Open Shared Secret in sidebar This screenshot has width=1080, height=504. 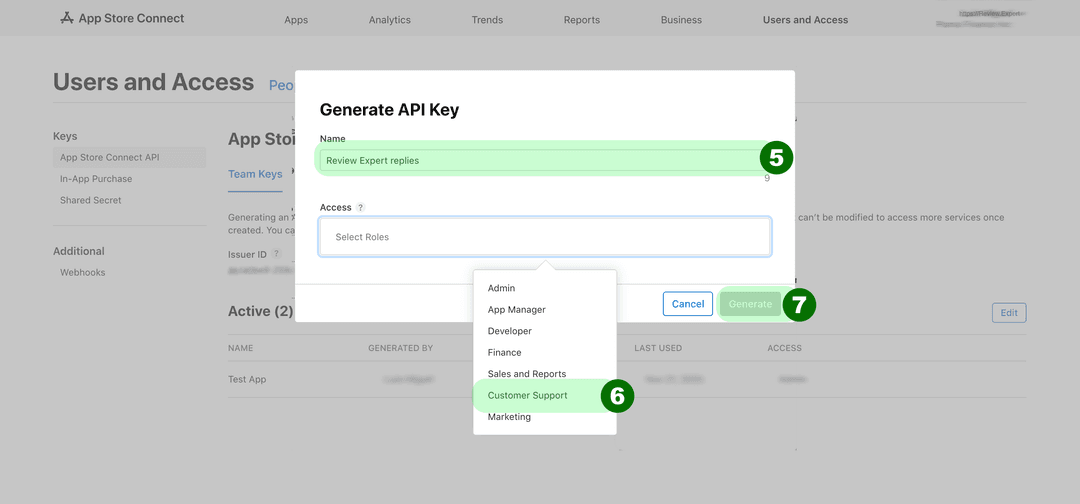pyautogui.click(x=90, y=200)
